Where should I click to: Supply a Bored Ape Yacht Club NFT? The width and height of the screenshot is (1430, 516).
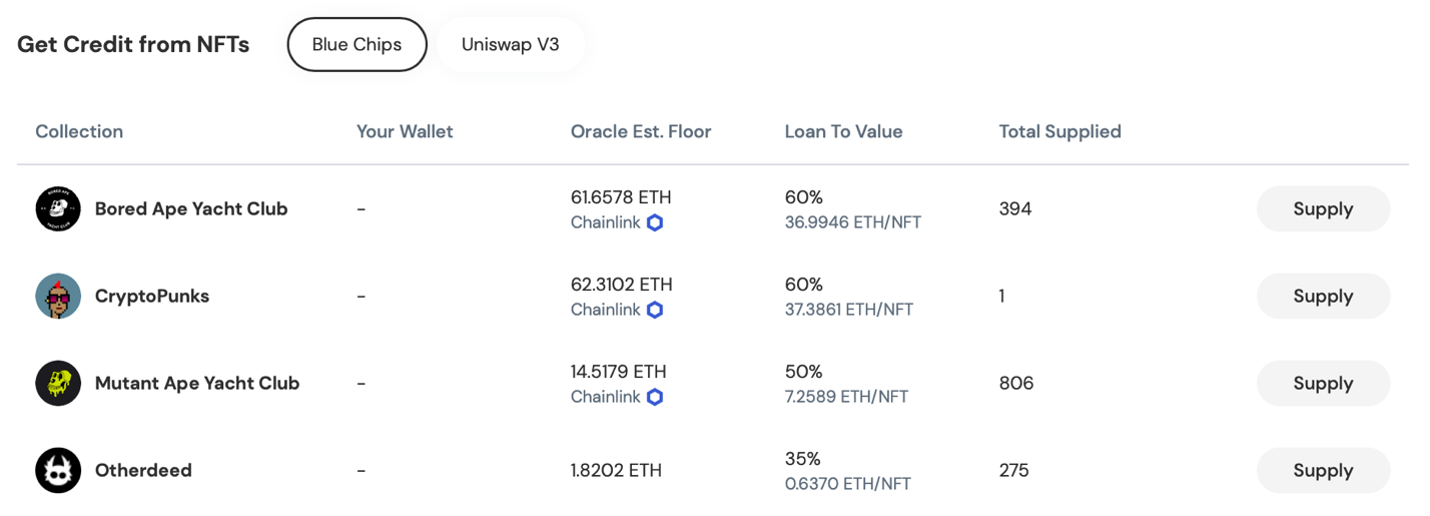1322,209
